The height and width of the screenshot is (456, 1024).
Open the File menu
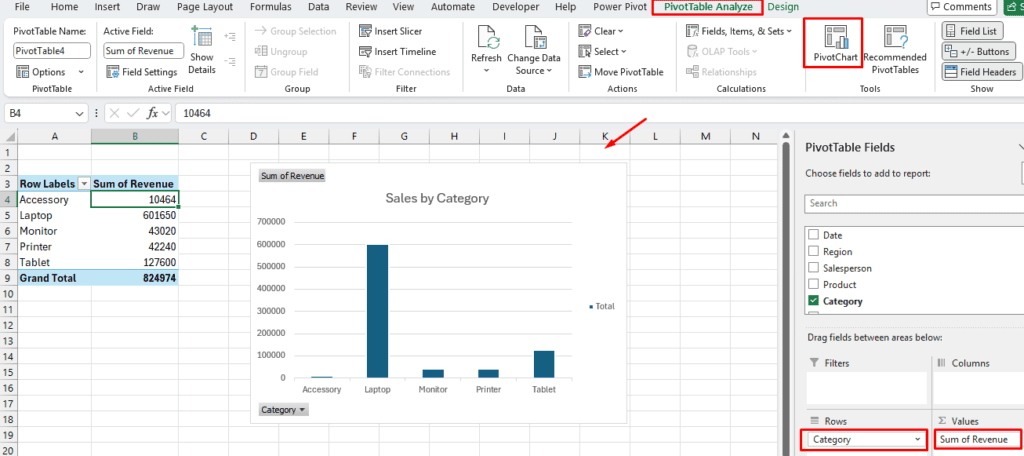point(22,7)
